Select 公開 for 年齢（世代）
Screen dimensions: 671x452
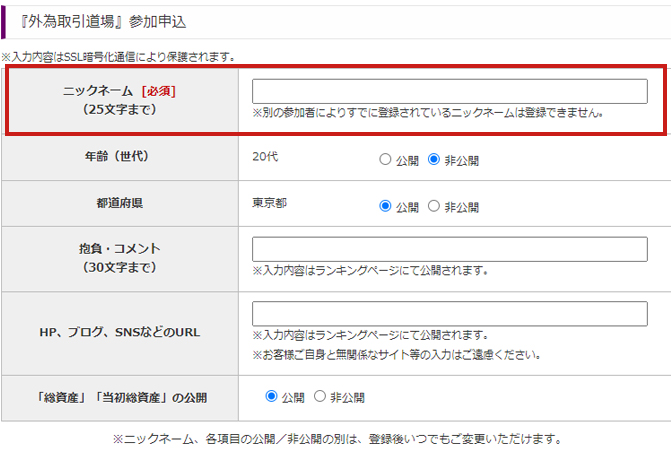(x=385, y=159)
